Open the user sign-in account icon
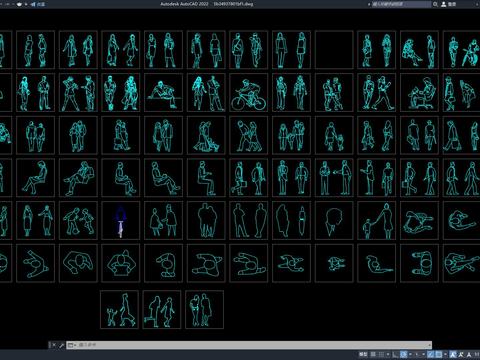This screenshot has height=360, width=480. 444,4
